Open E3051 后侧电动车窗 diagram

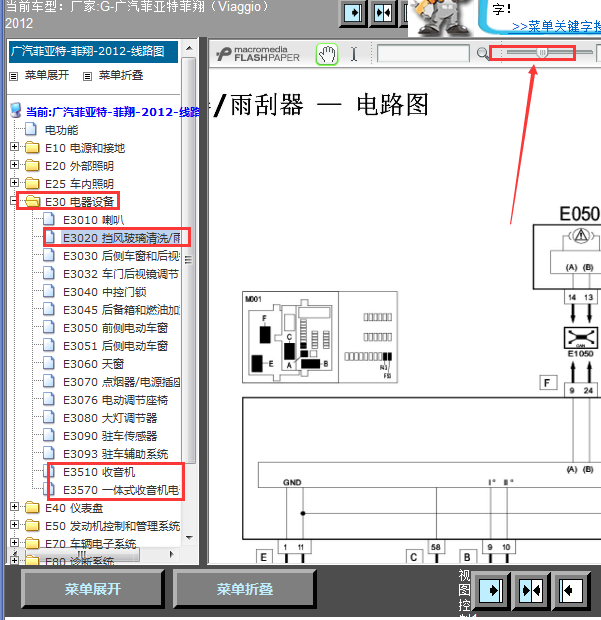[x=115, y=346]
